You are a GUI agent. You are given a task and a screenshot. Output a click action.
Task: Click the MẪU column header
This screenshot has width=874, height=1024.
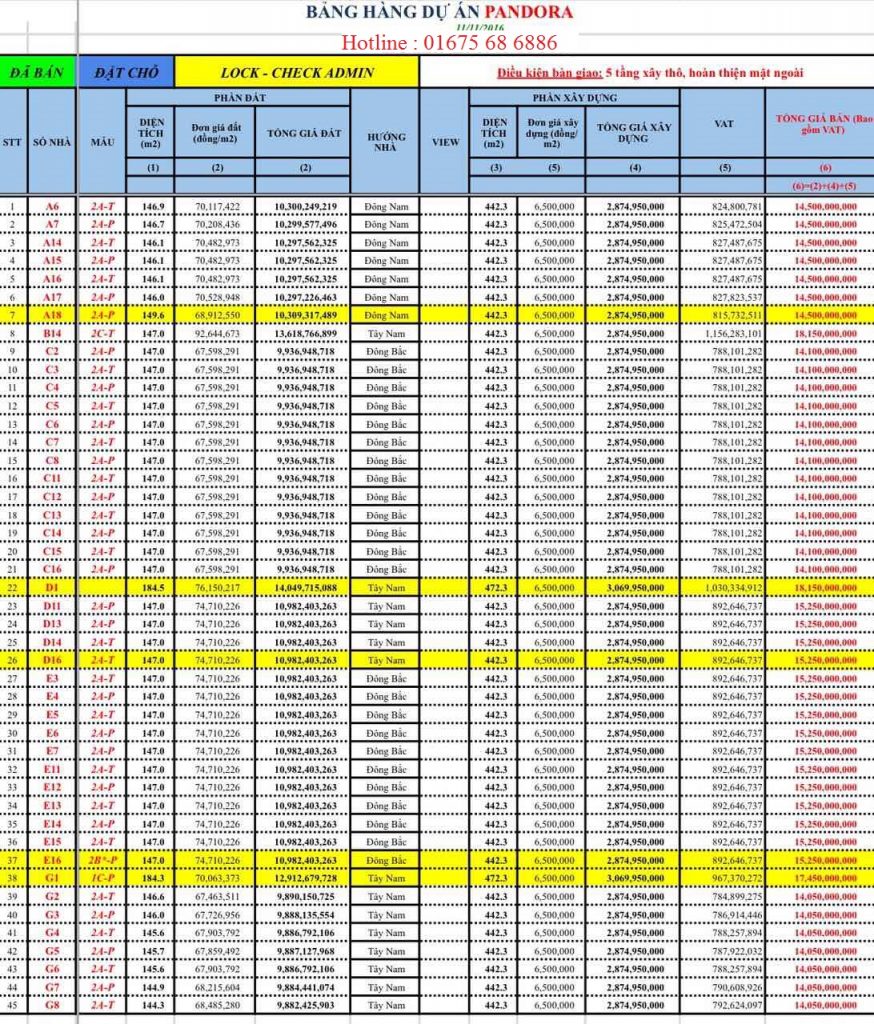103,142
